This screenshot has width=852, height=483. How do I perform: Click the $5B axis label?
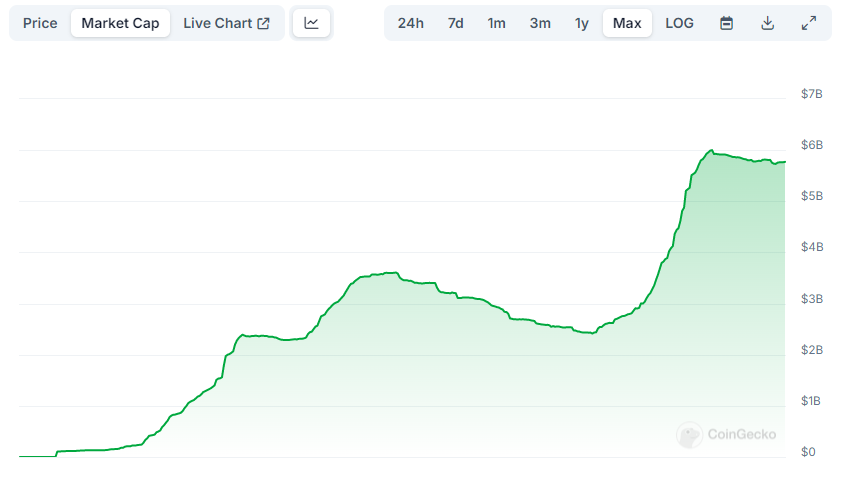coord(811,196)
